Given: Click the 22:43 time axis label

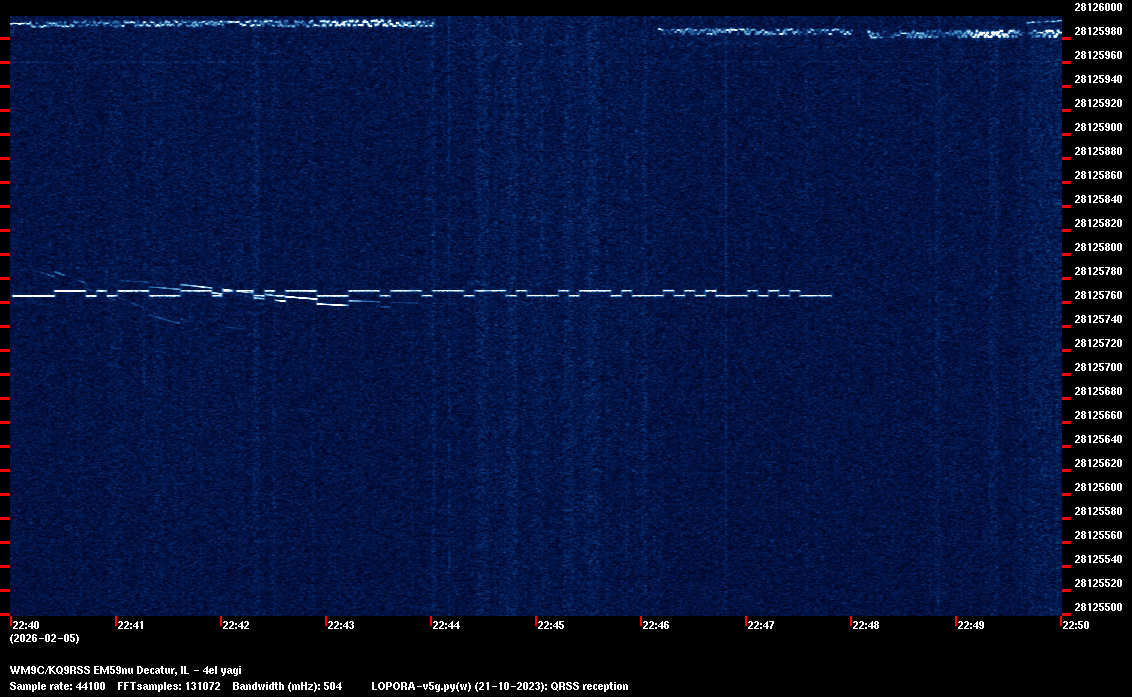Looking at the screenshot, I should point(340,626).
